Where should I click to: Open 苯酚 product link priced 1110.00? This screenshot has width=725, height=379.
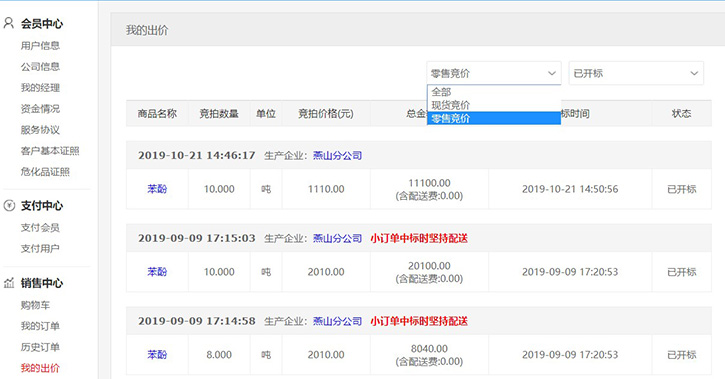[157, 189]
